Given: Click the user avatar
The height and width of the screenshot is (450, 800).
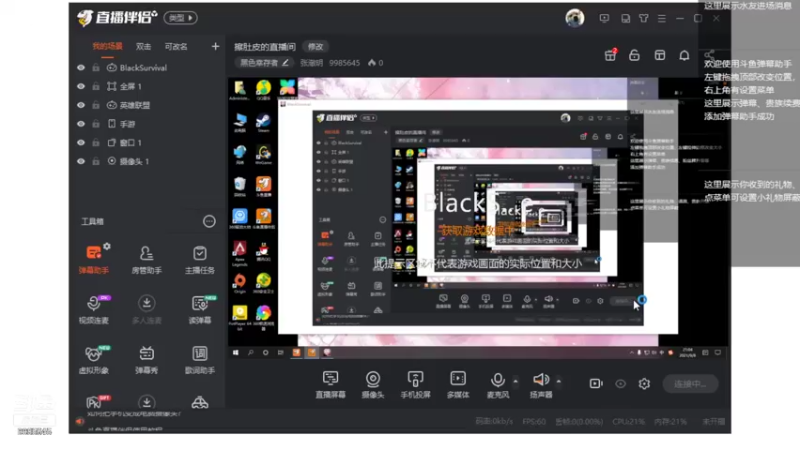Looking at the screenshot, I should click(x=575, y=18).
